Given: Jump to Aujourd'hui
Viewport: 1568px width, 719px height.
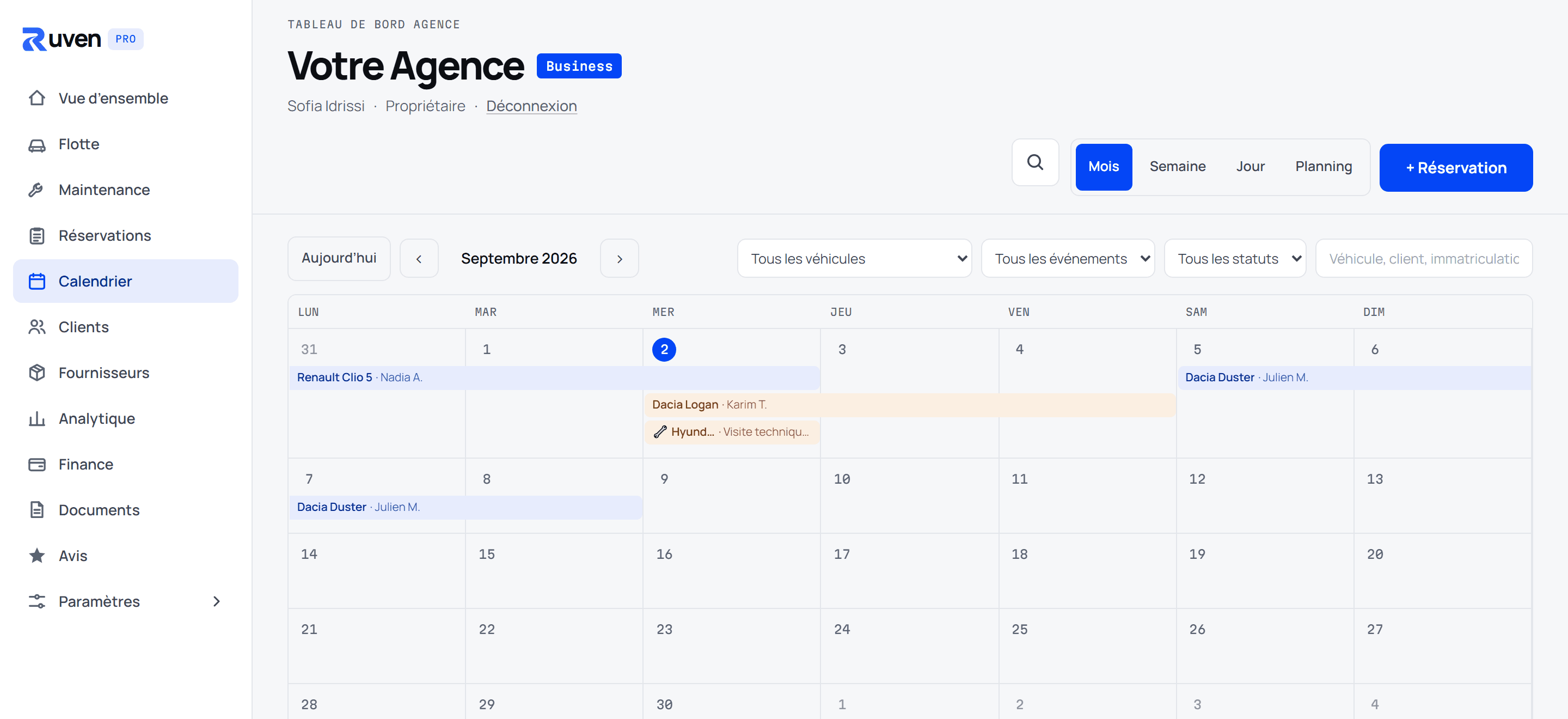Looking at the screenshot, I should [x=339, y=259].
